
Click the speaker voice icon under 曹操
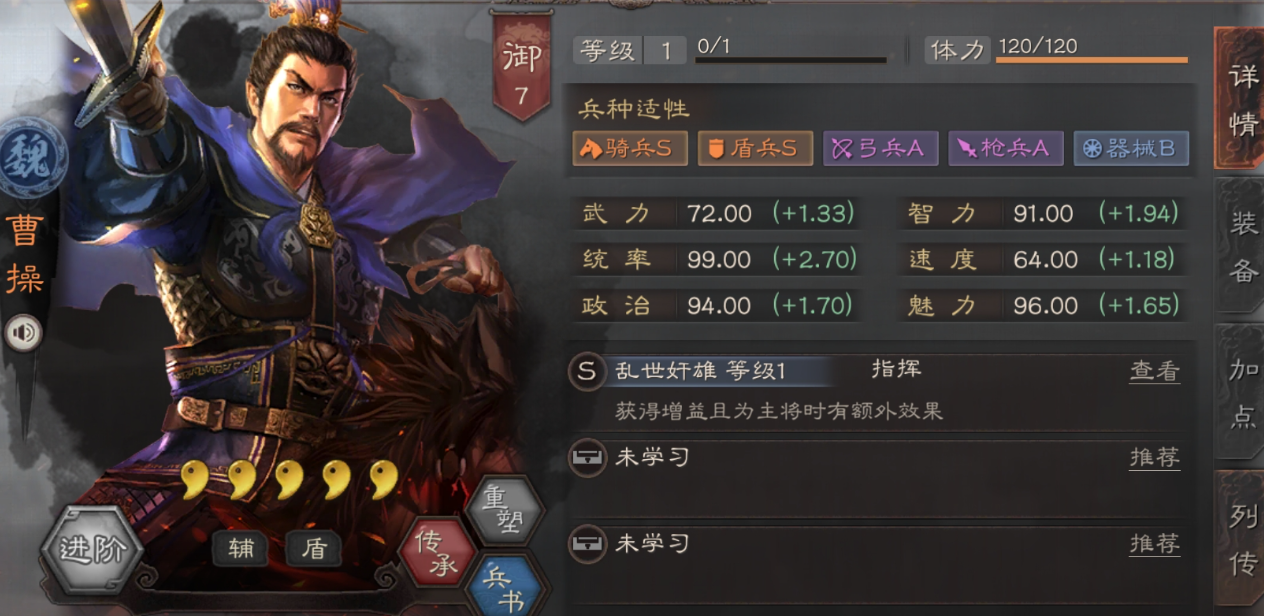(23, 333)
